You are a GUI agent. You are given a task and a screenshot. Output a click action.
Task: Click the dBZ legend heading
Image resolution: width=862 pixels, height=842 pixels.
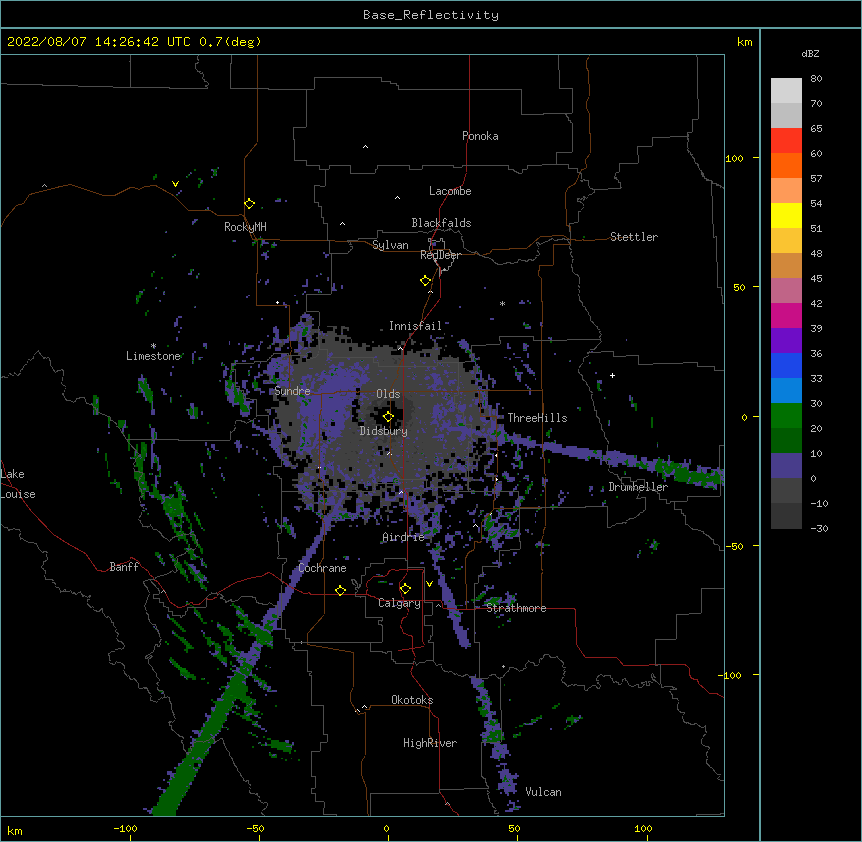[810, 53]
